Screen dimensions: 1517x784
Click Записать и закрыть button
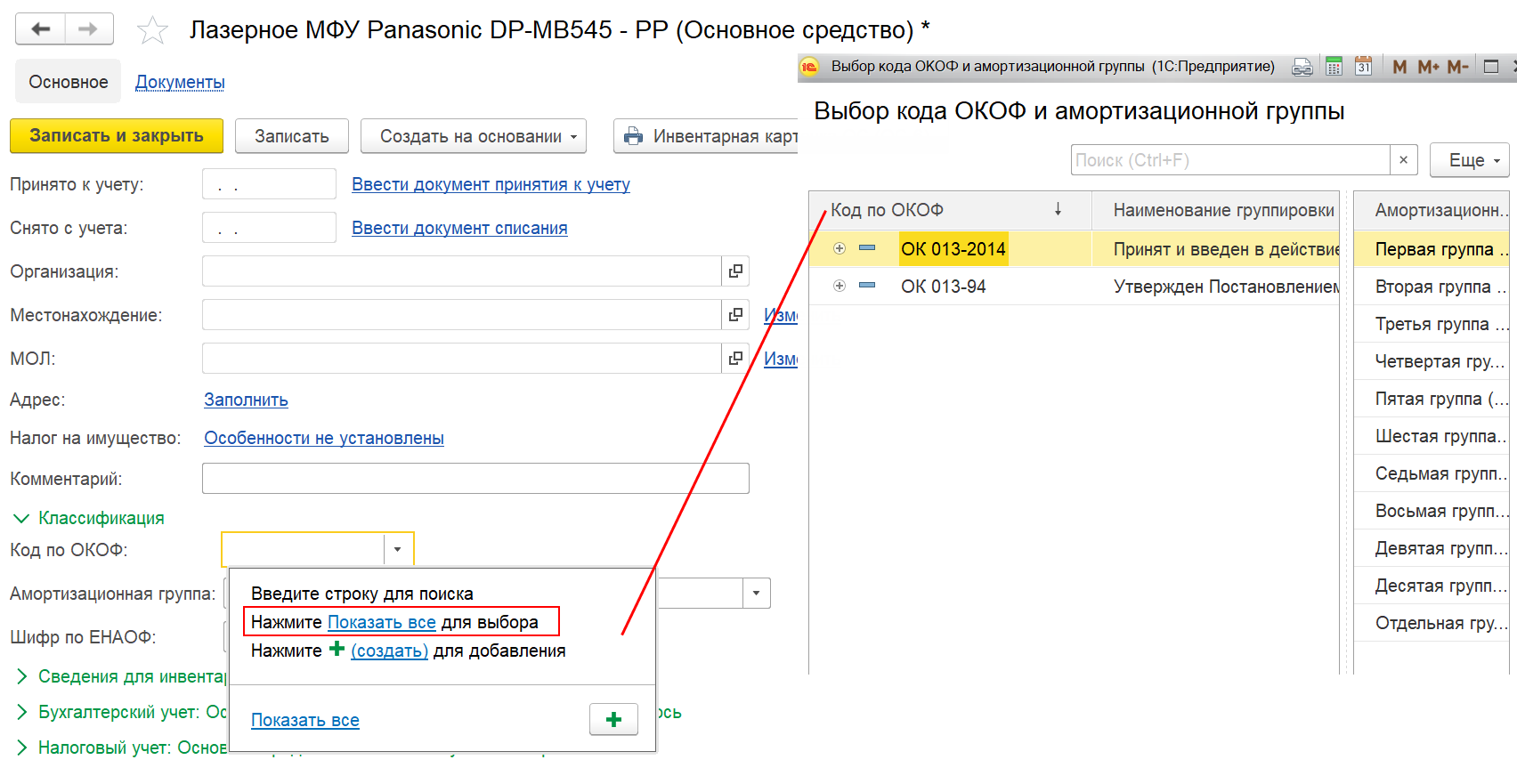(117, 136)
